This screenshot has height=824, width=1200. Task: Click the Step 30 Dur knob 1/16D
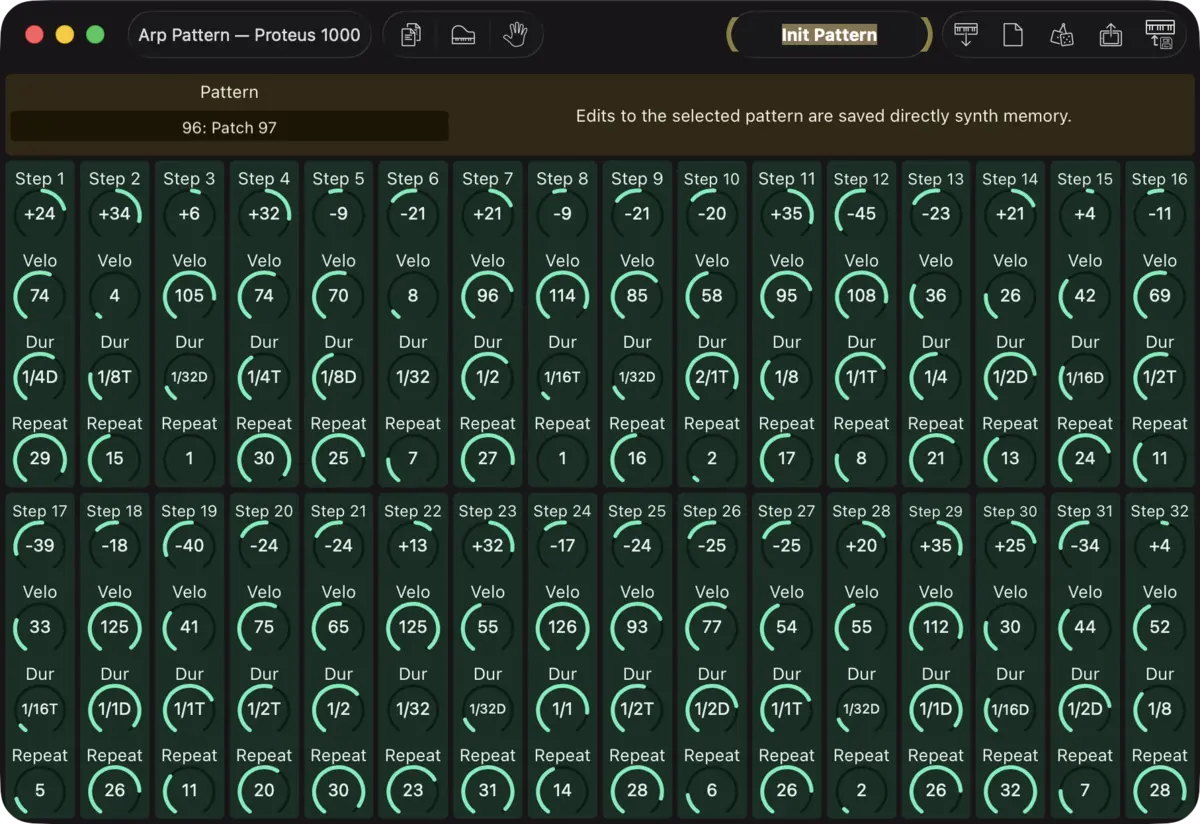1010,708
